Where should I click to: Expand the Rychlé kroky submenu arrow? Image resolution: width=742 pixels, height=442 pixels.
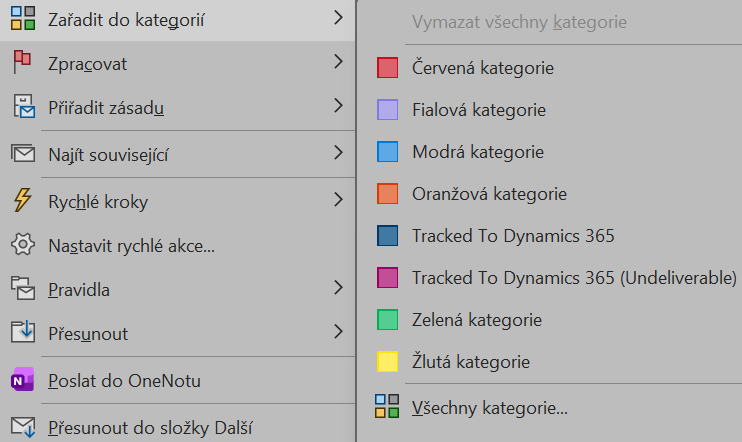click(339, 200)
